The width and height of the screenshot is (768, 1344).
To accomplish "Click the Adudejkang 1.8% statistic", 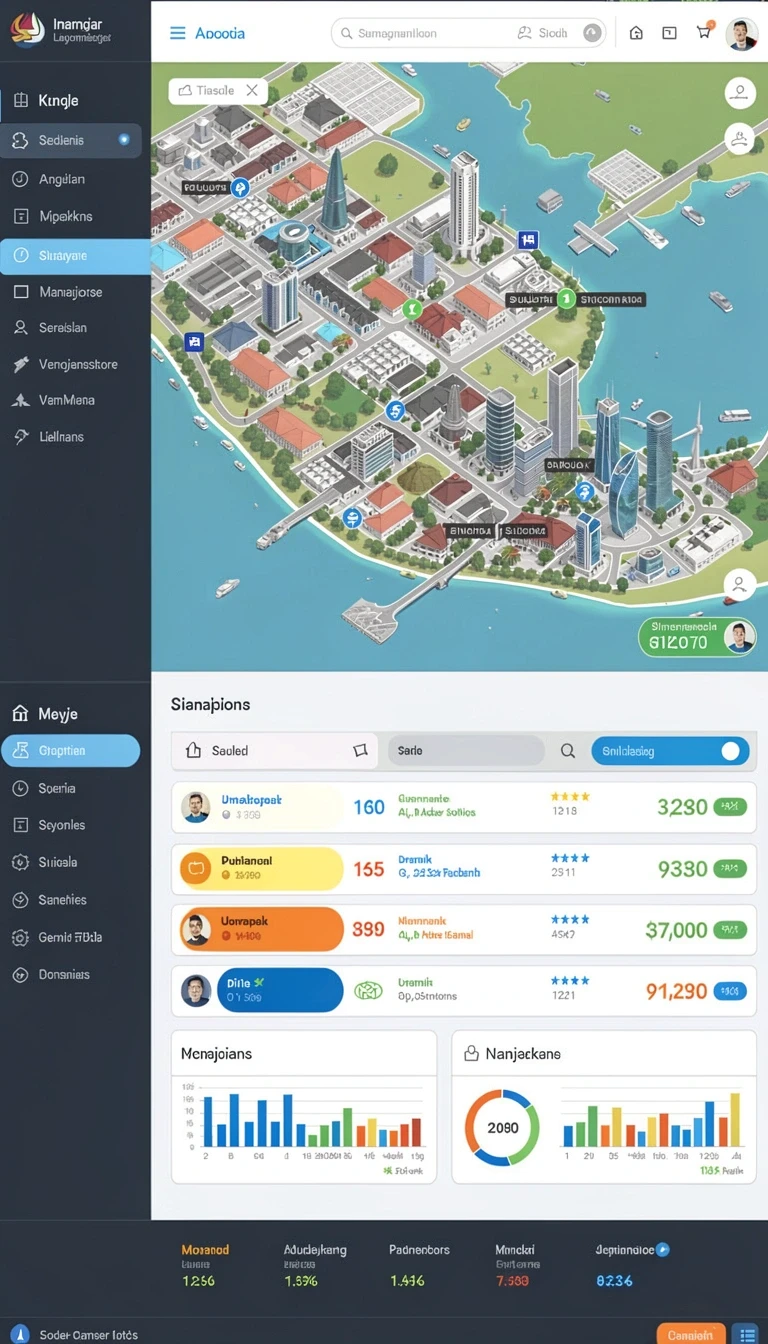I will (x=315, y=1265).
